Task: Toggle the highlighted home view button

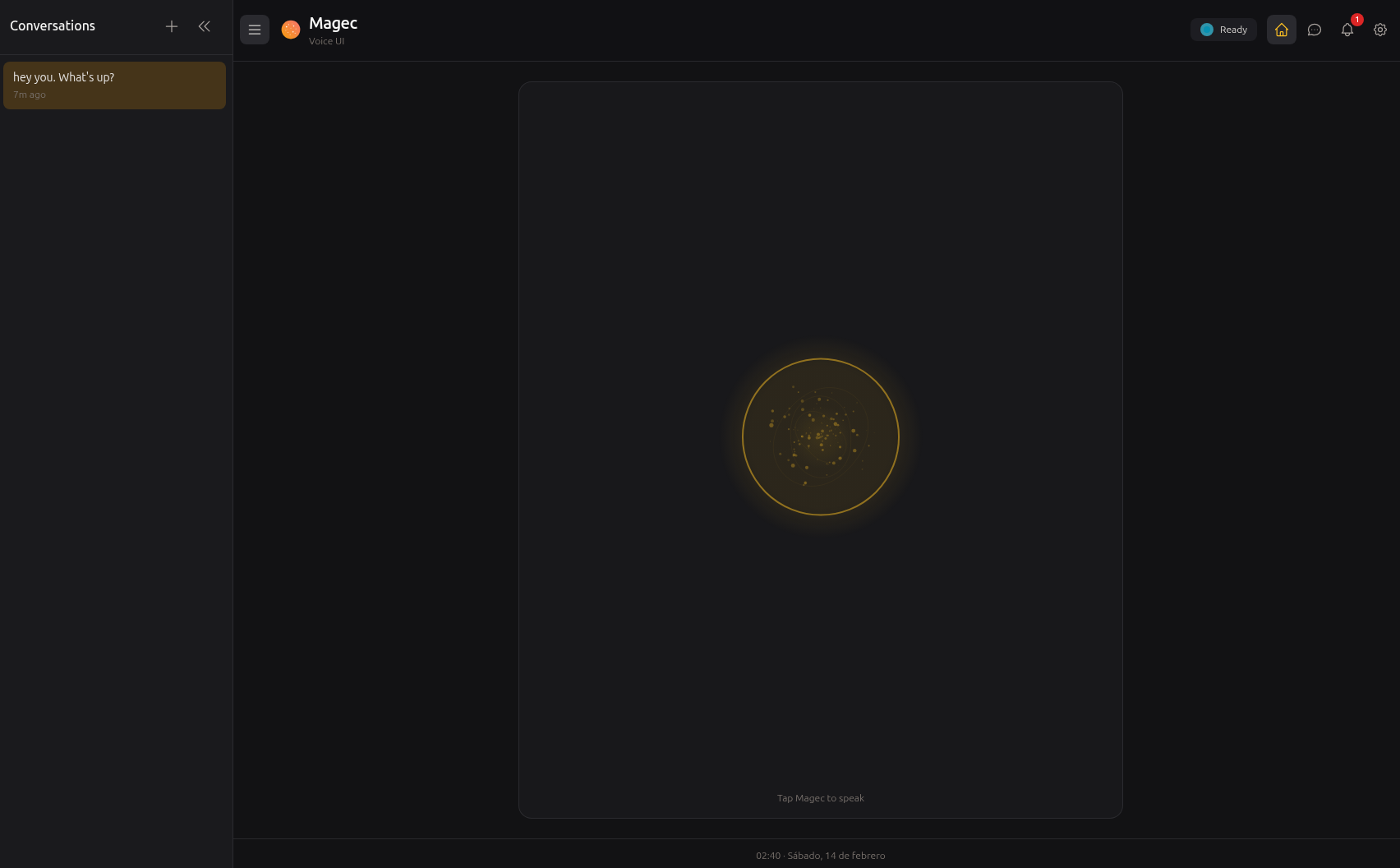Action: [x=1281, y=30]
